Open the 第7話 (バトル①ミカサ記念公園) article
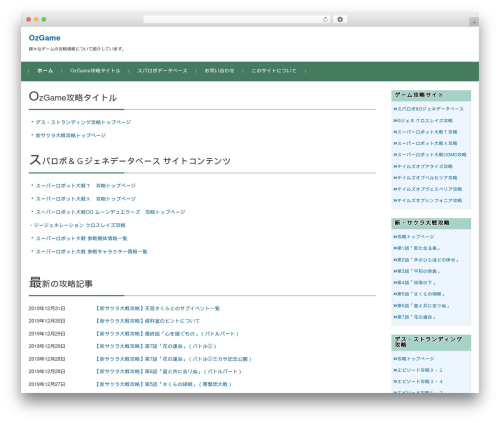Viewport: 500px width, 423px height. pyautogui.click(x=174, y=359)
